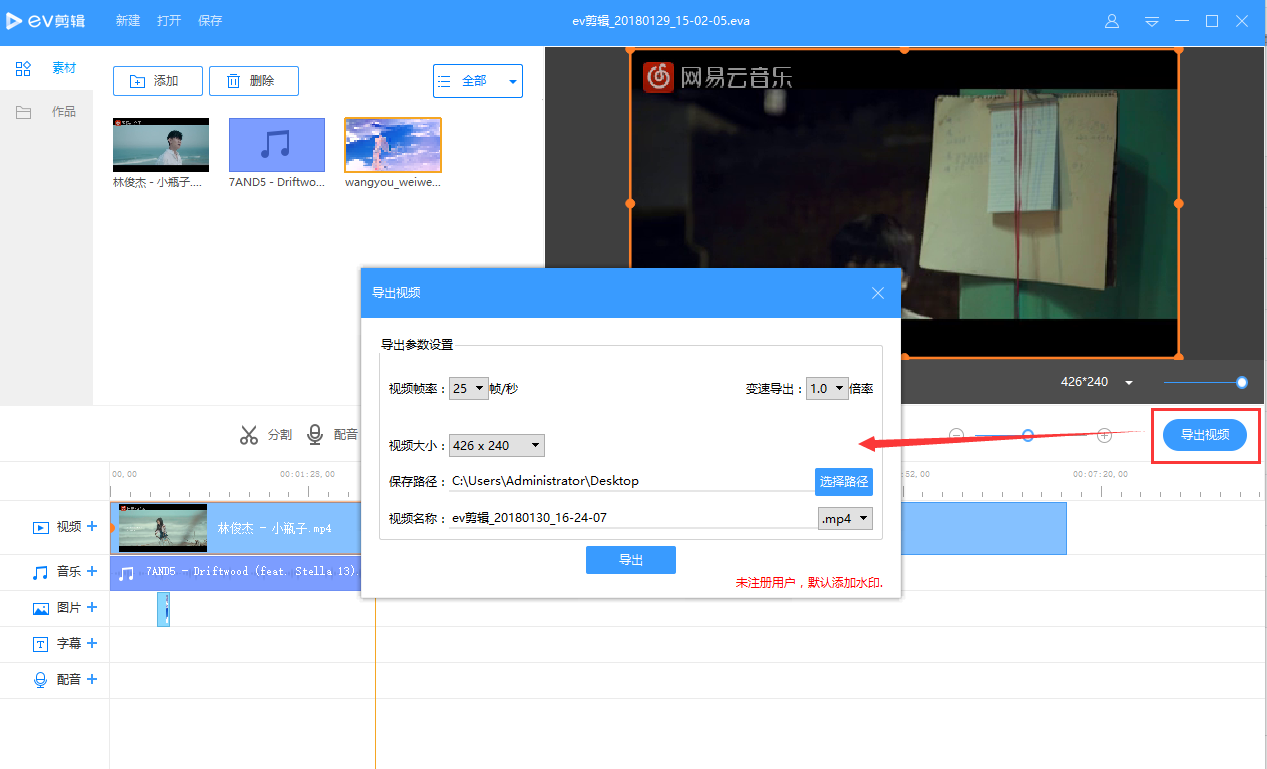This screenshot has width=1267, height=769.
Task: Click the user account icon
Action: [x=1111, y=21]
